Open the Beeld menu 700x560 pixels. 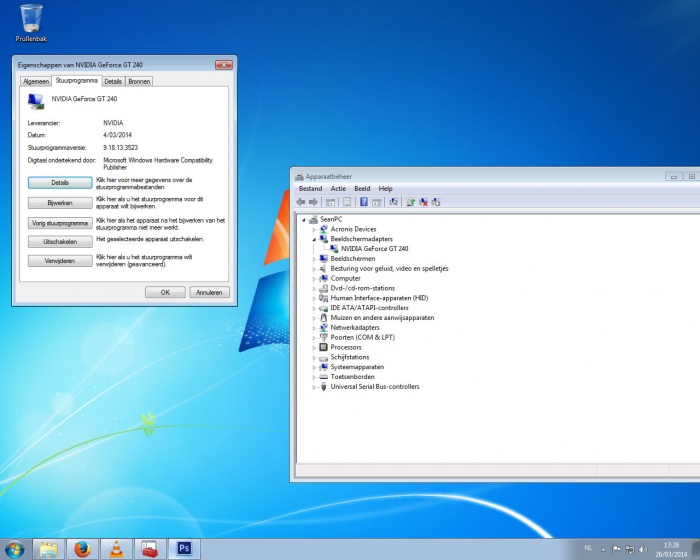pos(362,188)
